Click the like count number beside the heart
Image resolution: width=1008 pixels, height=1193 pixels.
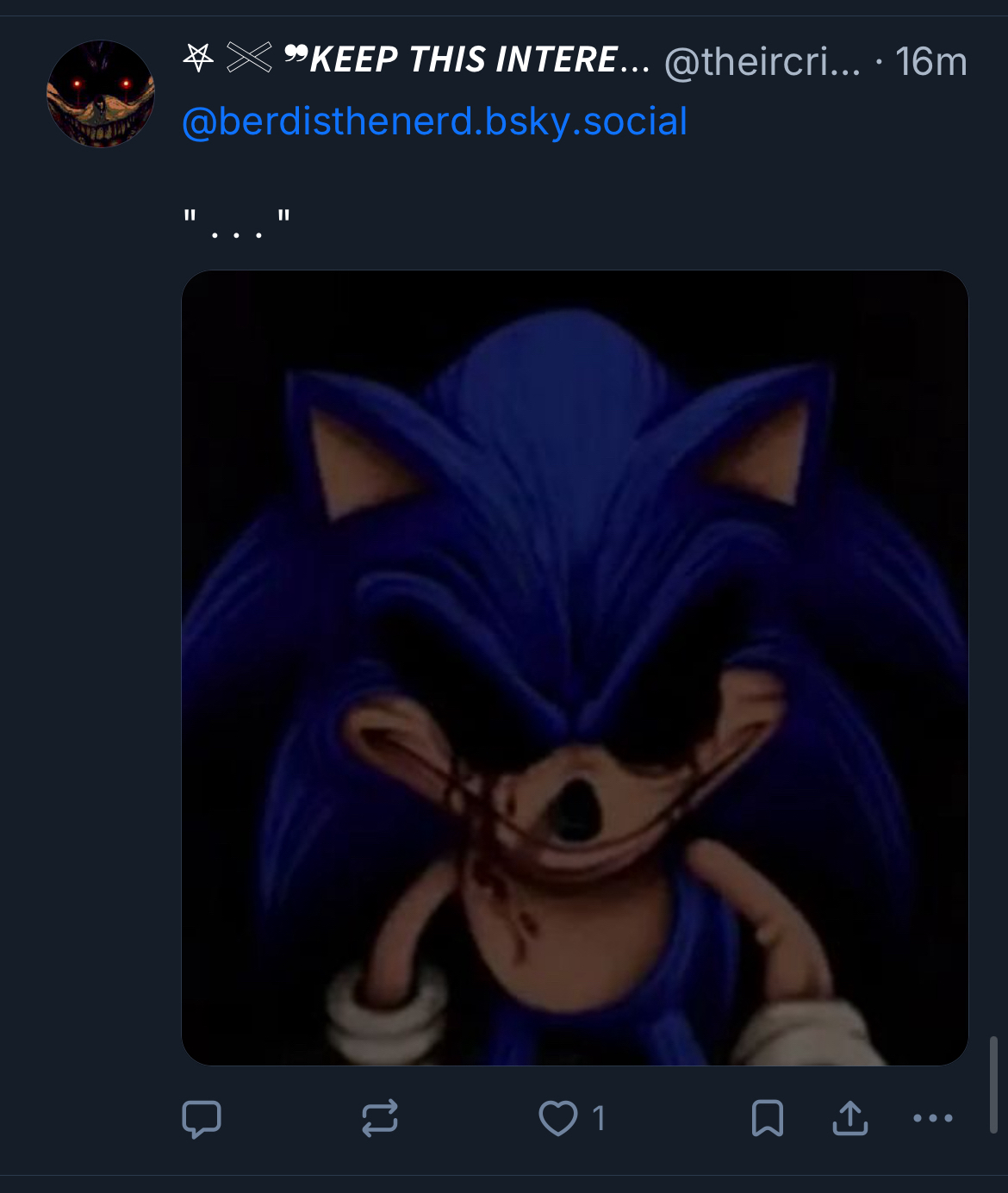(599, 1119)
